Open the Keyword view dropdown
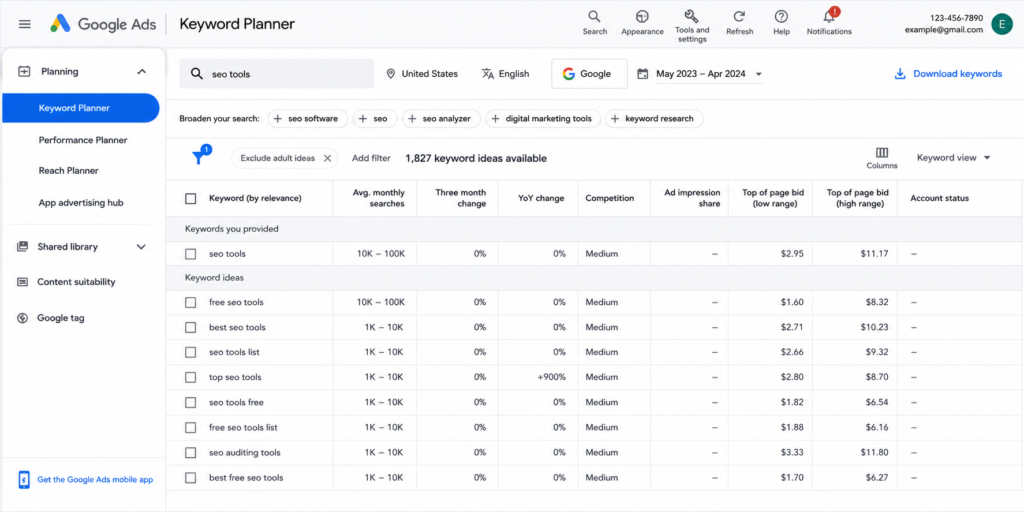The width and height of the screenshot is (1024, 512). [953, 157]
